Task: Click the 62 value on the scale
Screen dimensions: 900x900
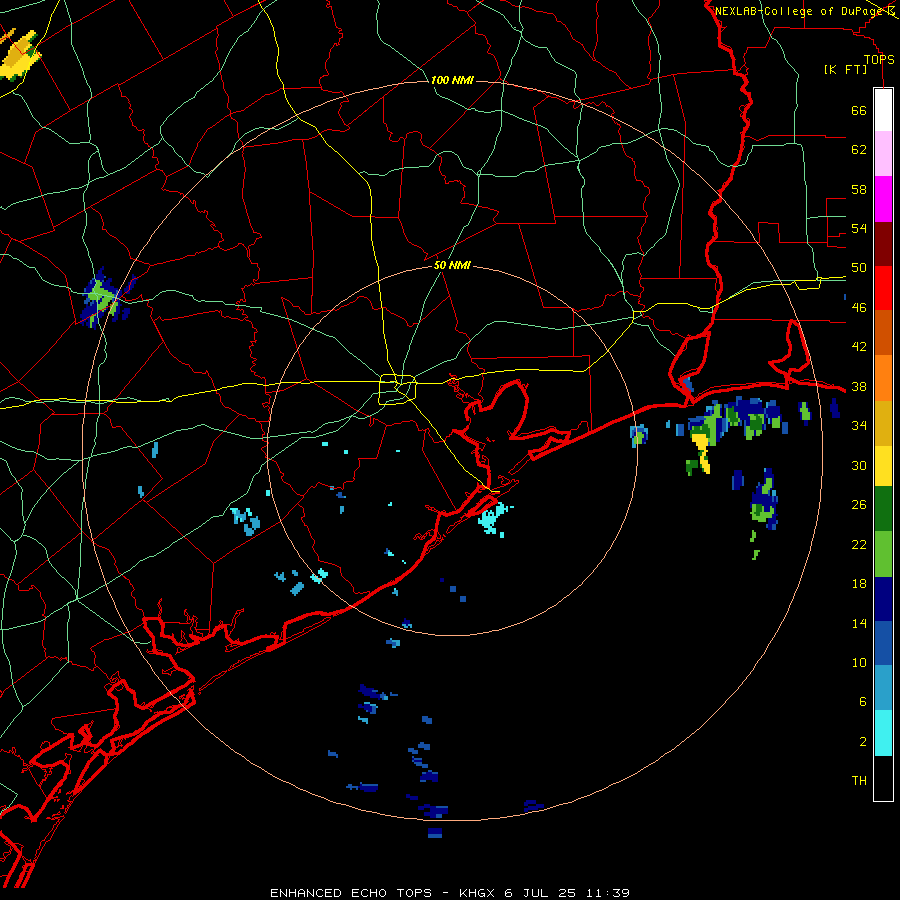Action: tap(859, 149)
